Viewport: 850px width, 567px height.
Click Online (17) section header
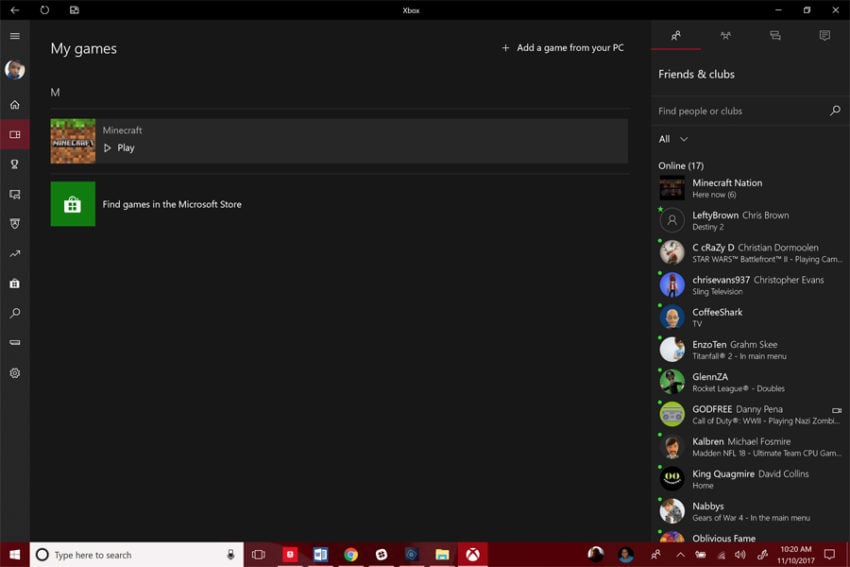(x=681, y=165)
